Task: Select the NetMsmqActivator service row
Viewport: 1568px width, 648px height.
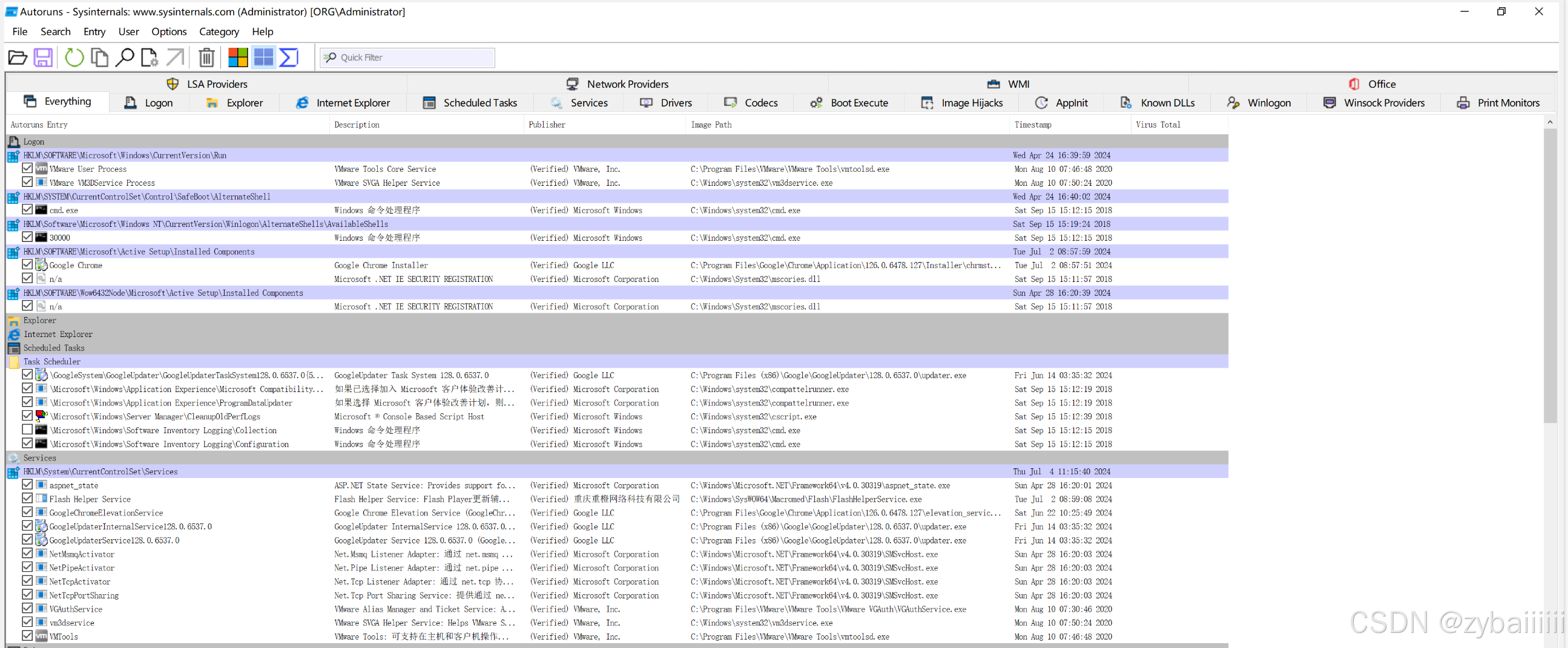Action: 618,554
